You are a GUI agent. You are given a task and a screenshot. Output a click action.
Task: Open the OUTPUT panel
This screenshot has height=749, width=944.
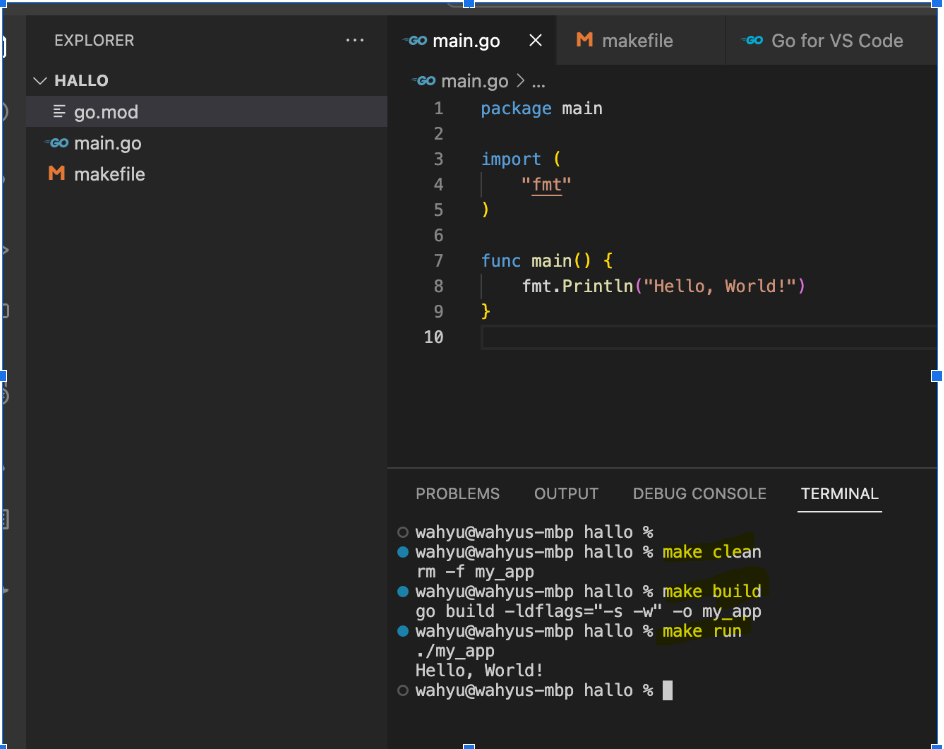[x=566, y=493]
